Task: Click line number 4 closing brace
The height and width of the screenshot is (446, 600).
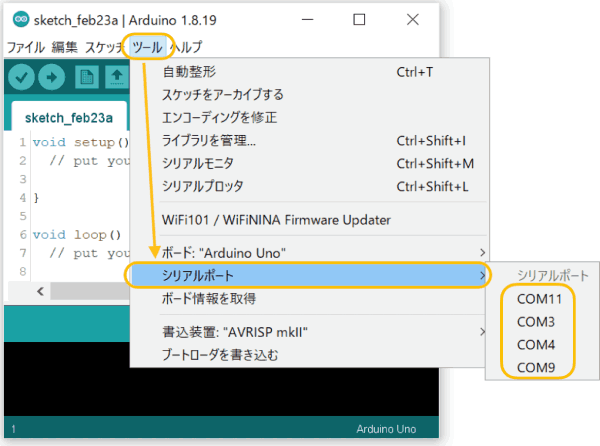Action: [x=36, y=198]
